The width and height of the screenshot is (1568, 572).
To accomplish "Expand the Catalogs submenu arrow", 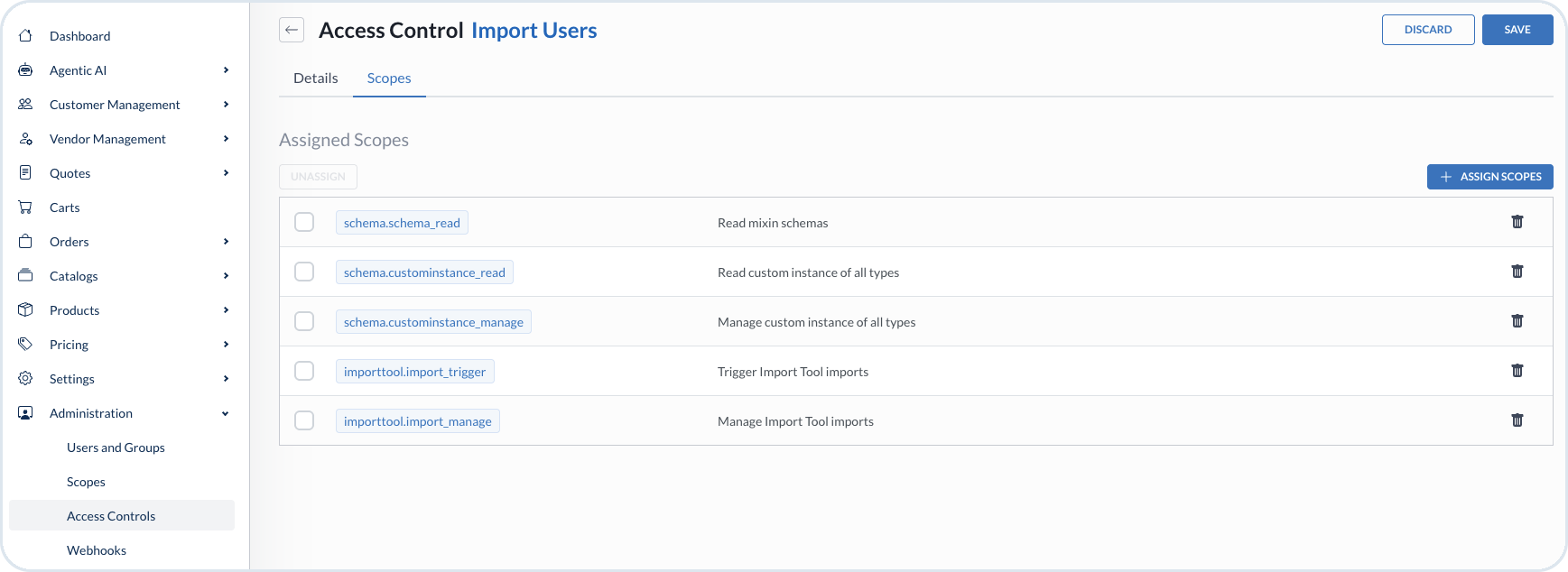I will 226,276.
